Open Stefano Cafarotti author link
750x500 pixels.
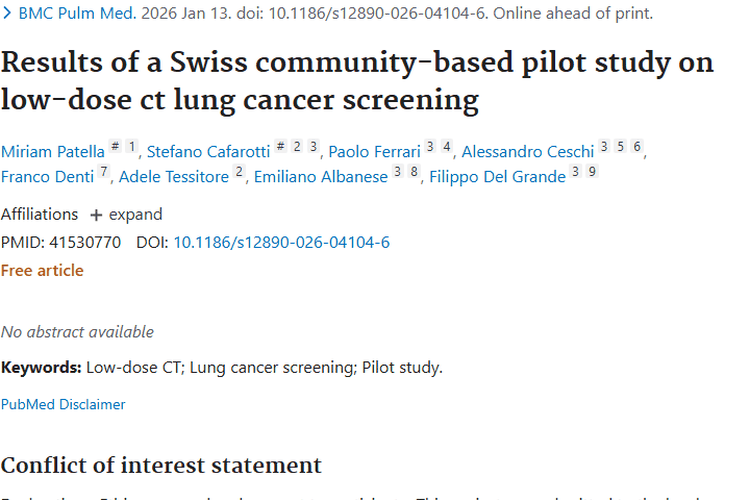tap(209, 152)
